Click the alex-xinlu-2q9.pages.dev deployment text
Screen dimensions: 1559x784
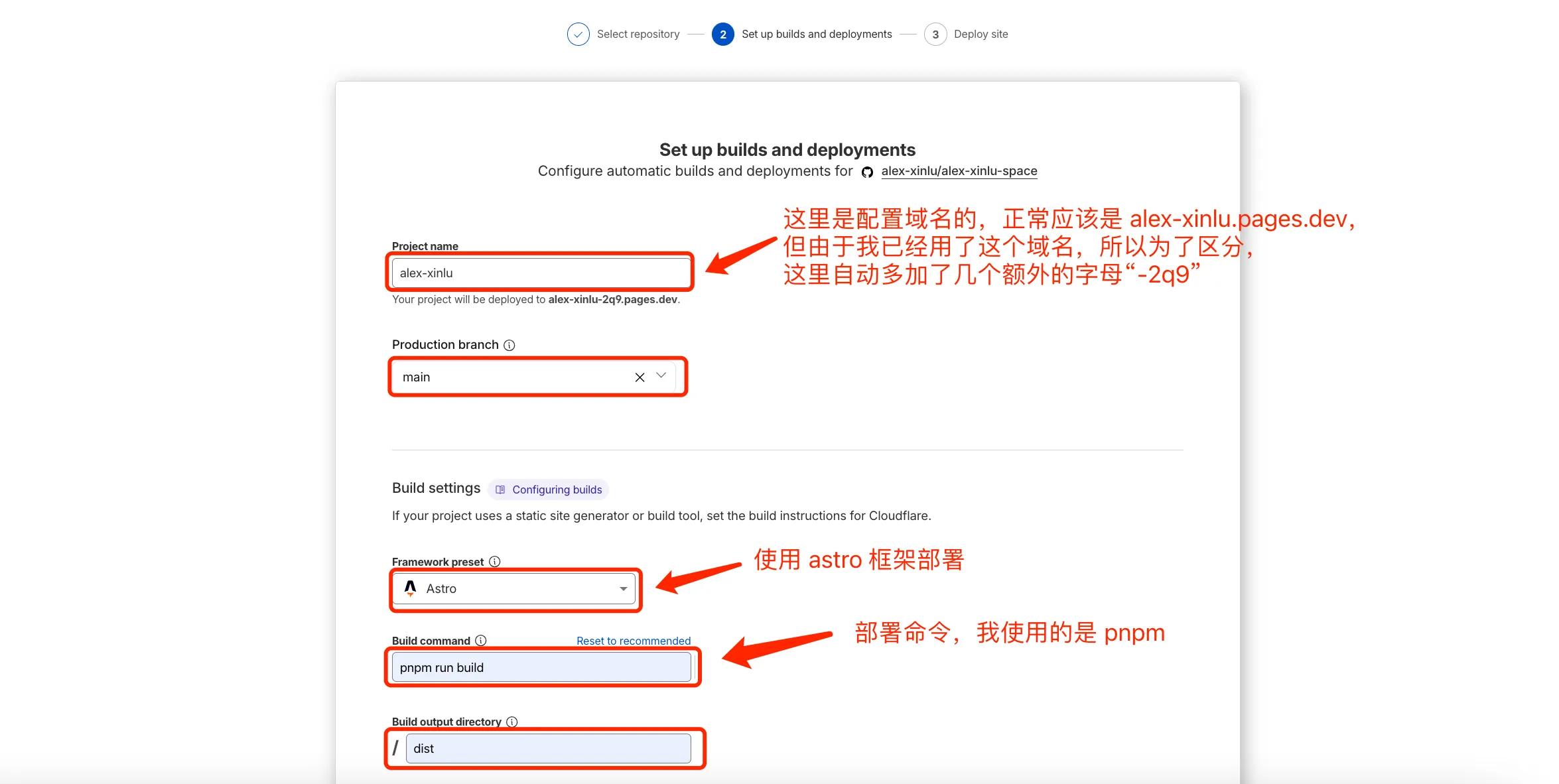click(x=612, y=300)
